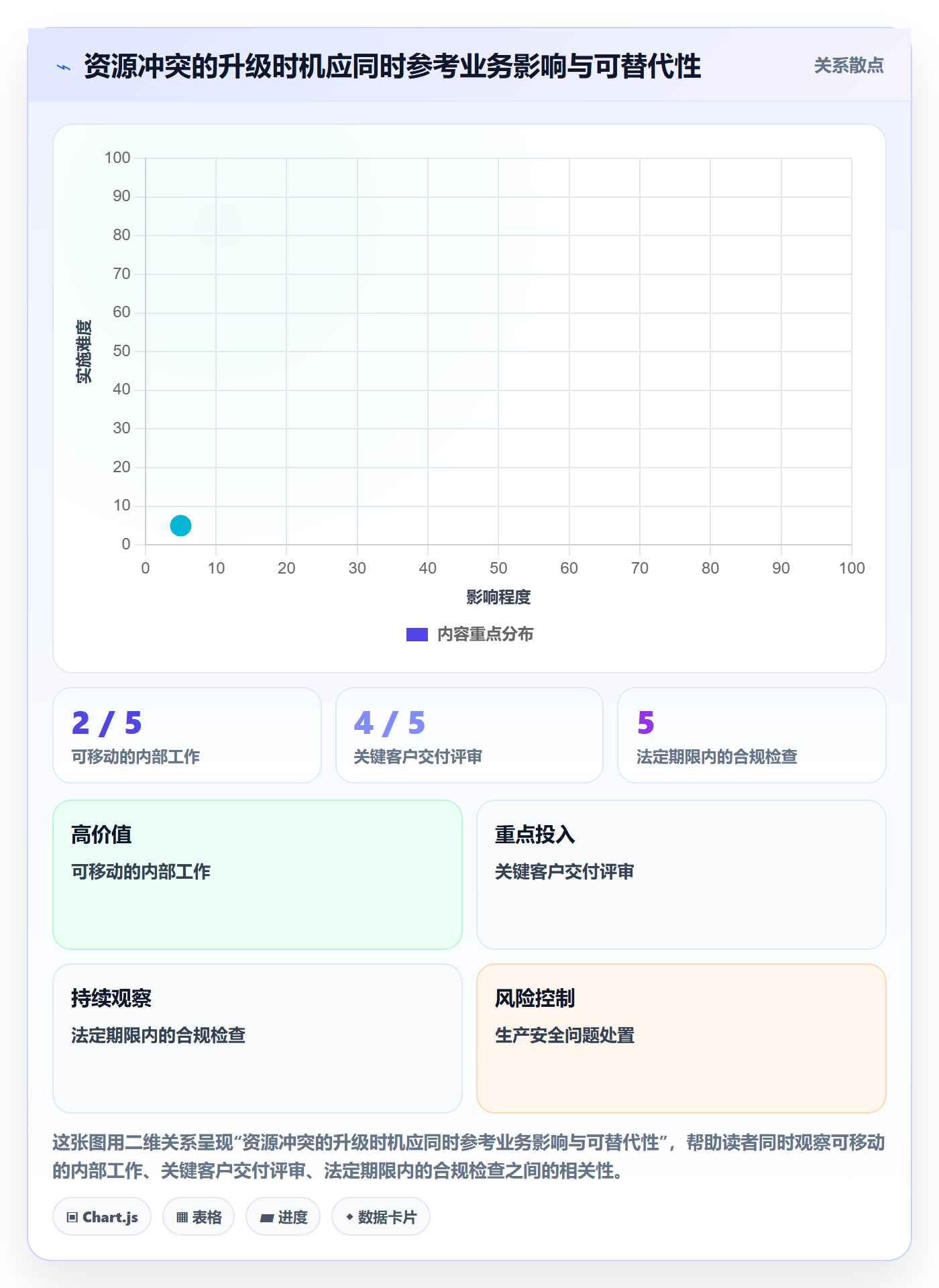The width and height of the screenshot is (939, 1288).
Task: Click the 100 tick on the 影响程度 axis
Action: 852,568
